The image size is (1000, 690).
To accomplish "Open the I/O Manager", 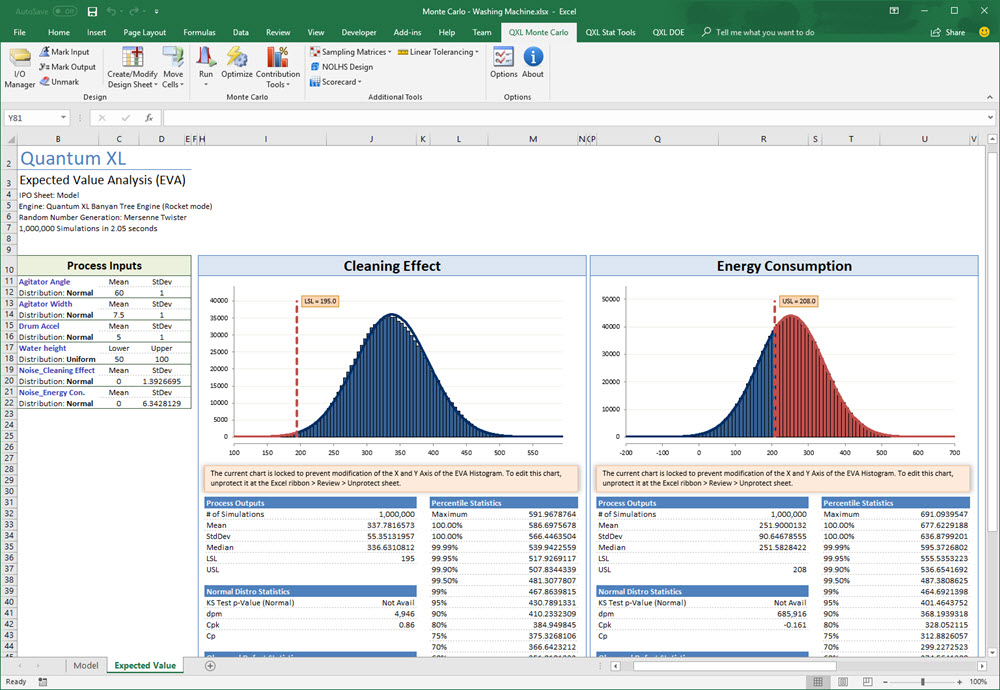I will coord(19,66).
